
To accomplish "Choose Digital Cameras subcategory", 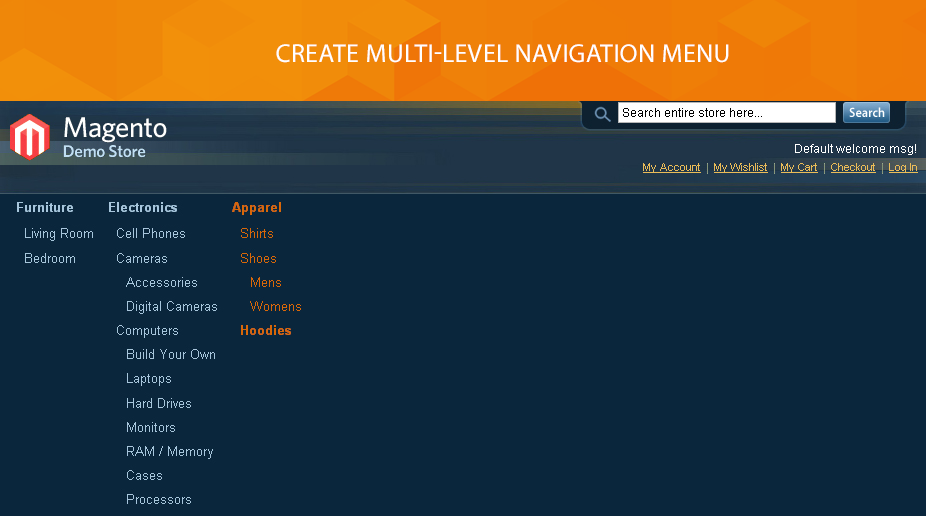I will pos(171,307).
